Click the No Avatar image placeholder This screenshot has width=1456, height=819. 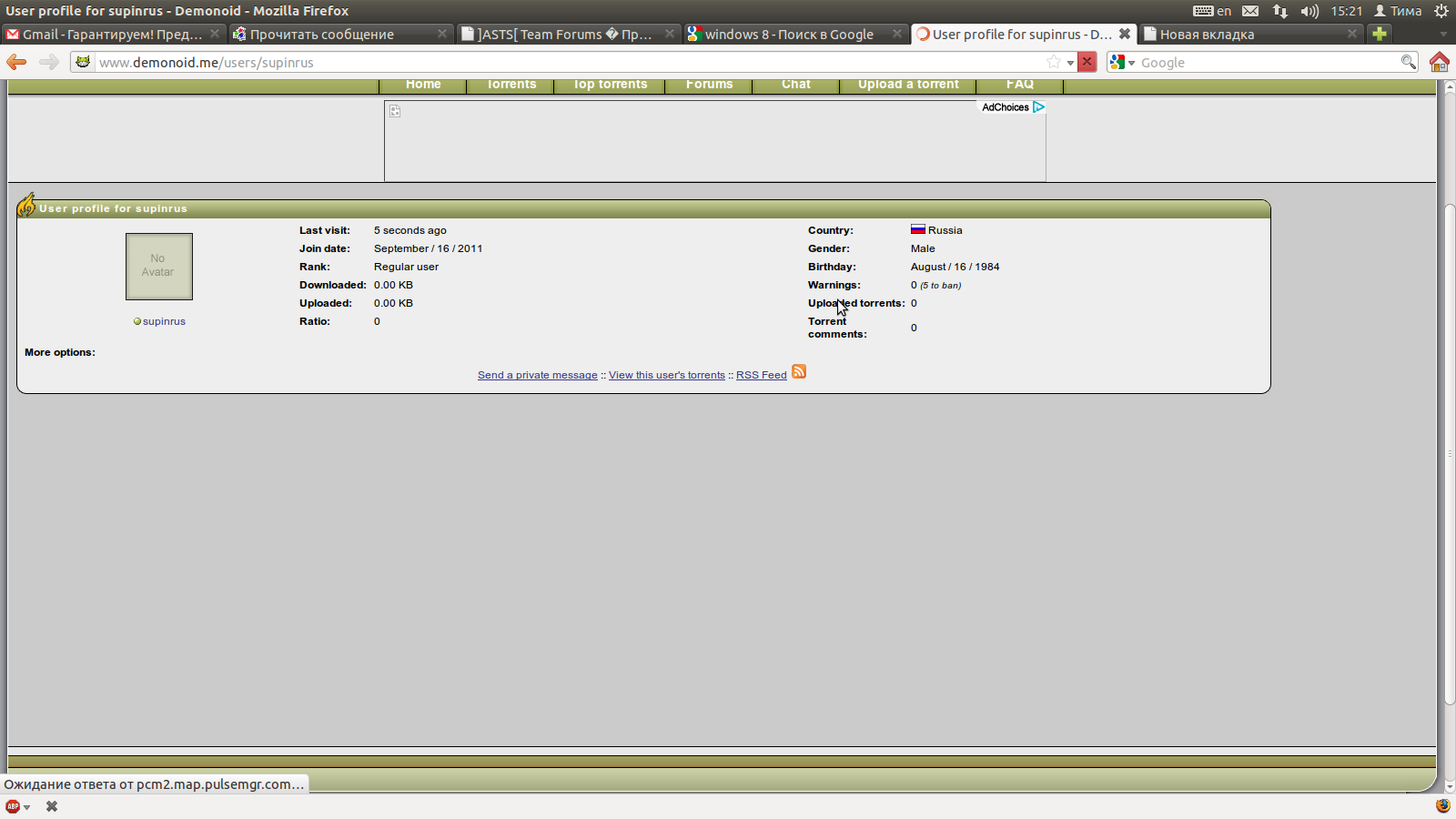coord(159,267)
